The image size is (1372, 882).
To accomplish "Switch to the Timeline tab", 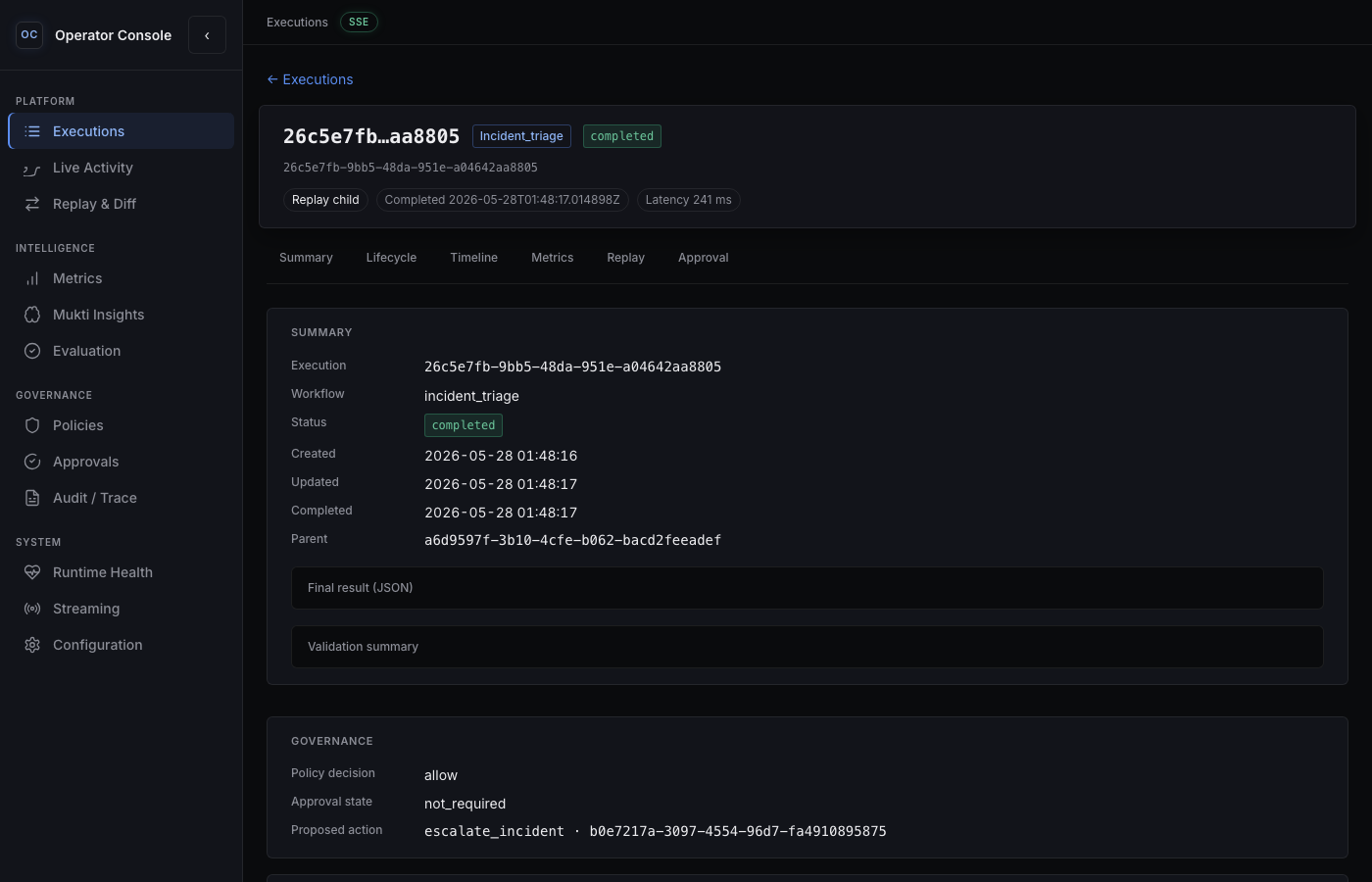I will tap(473, 258).
